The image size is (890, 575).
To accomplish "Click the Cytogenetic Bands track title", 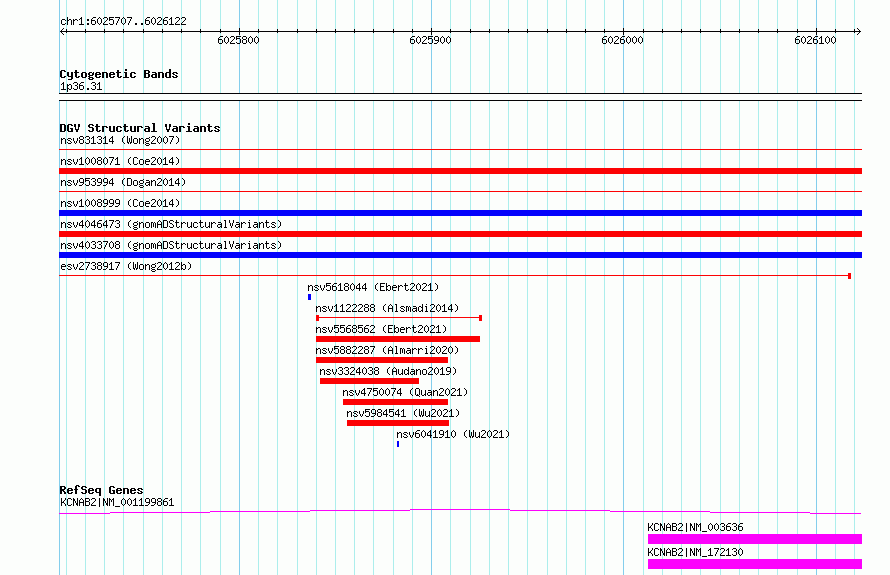I will click(x=119, y=74).
